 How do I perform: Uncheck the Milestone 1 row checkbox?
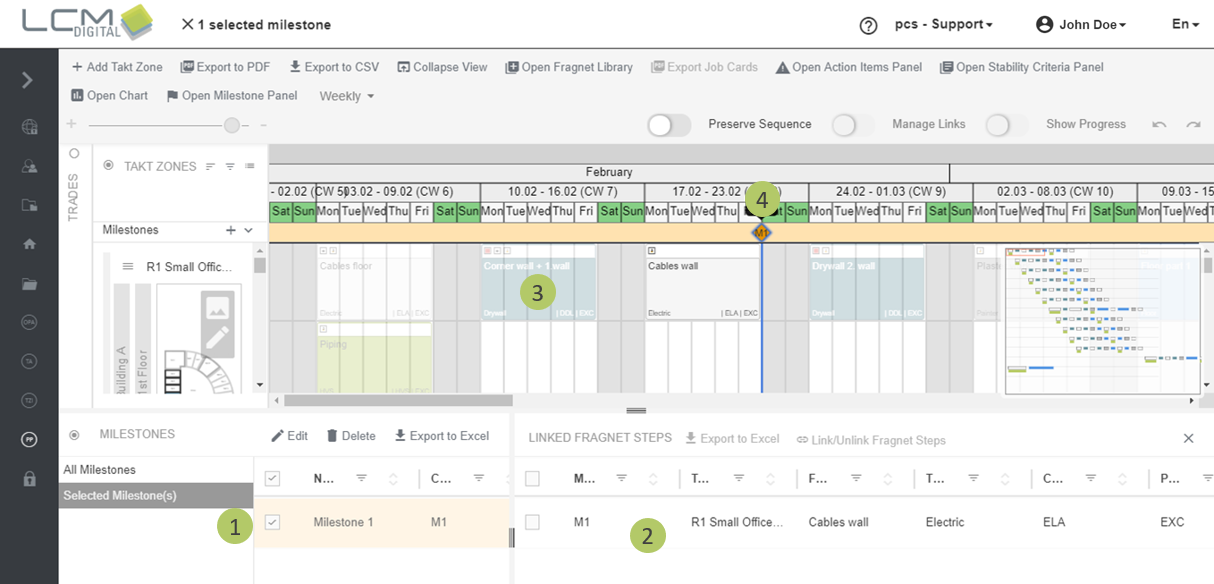(x=272, y=522)
